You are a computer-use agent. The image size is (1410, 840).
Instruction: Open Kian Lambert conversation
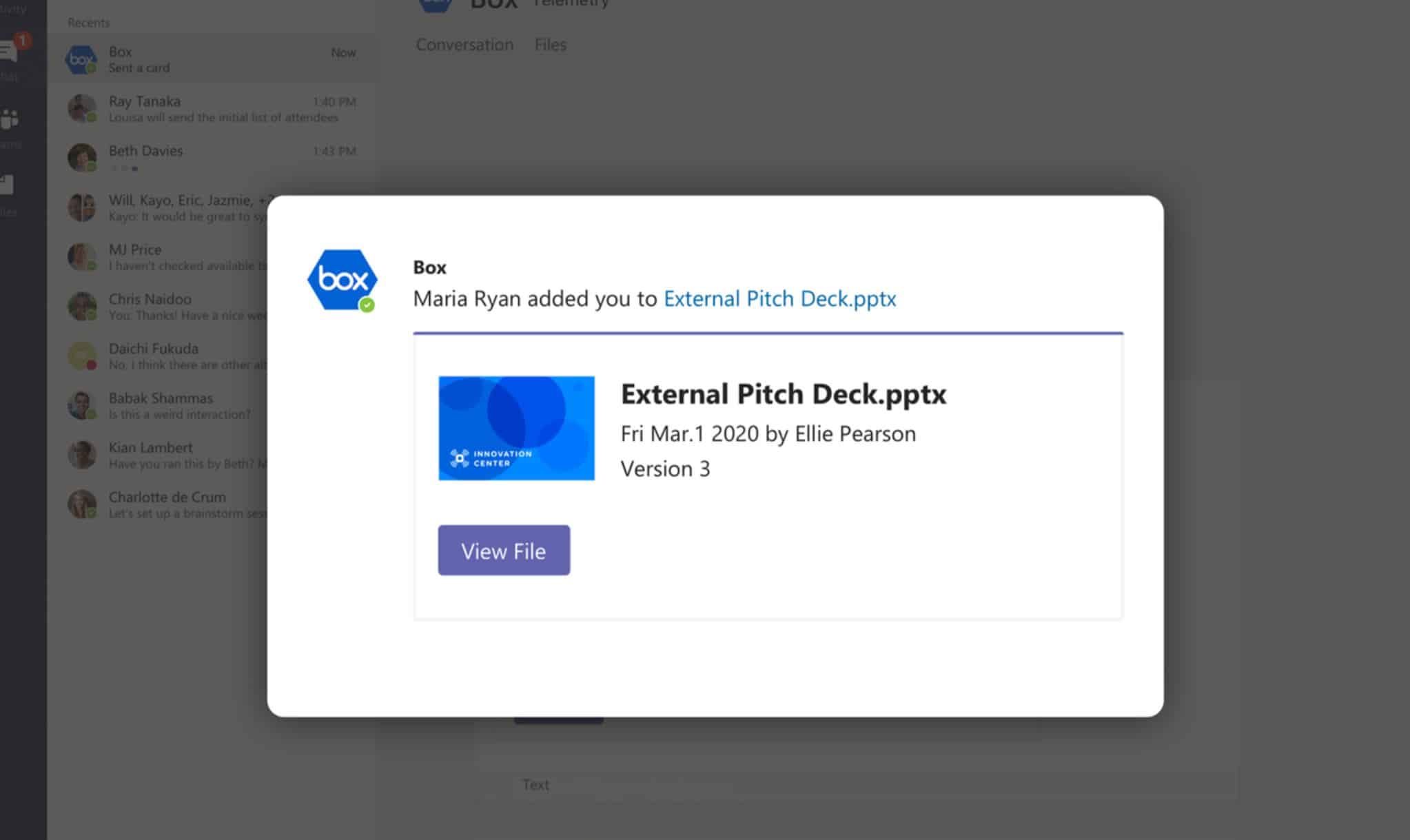158,455
